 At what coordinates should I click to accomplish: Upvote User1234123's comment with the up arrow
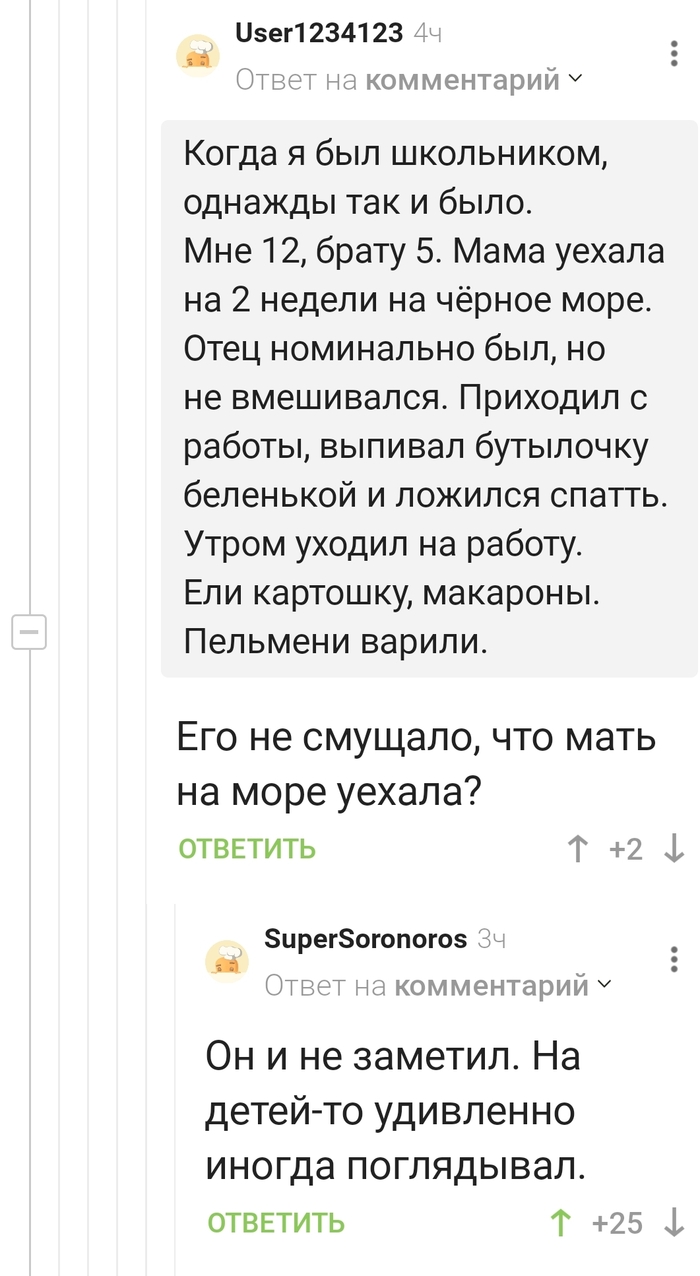point(577,848)
